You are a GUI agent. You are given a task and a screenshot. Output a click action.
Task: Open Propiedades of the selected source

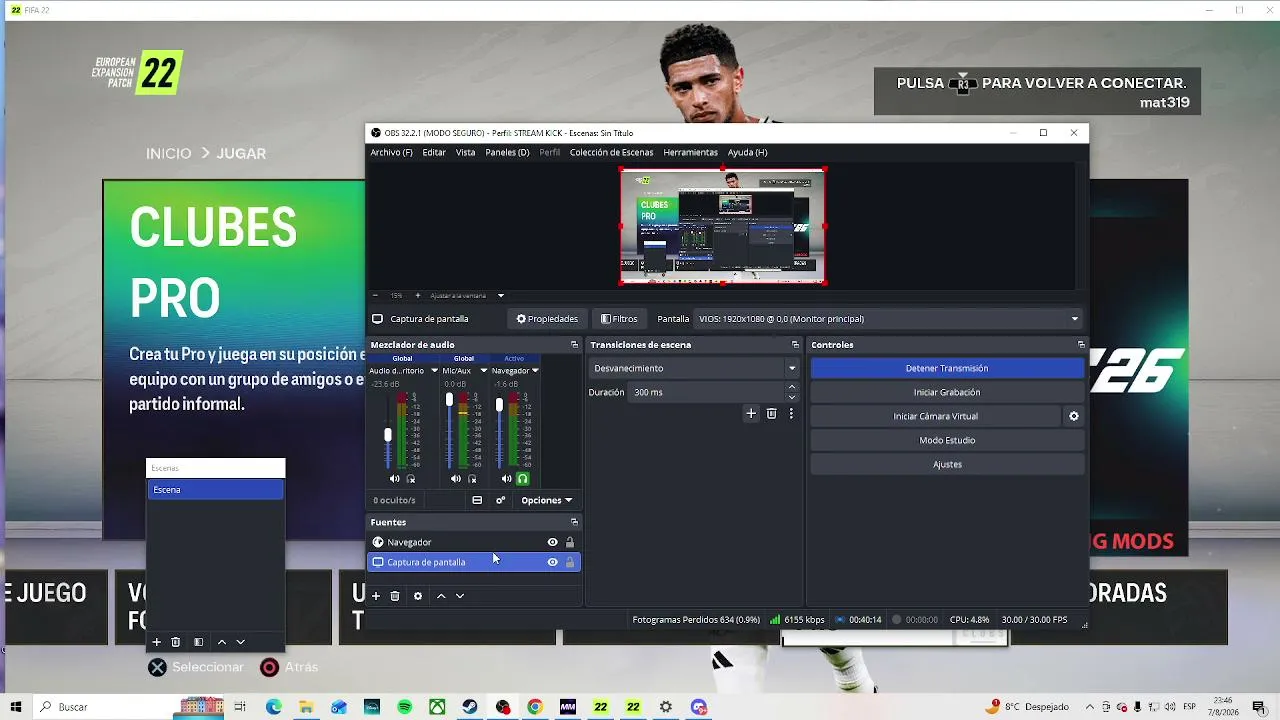coord(547,319)
